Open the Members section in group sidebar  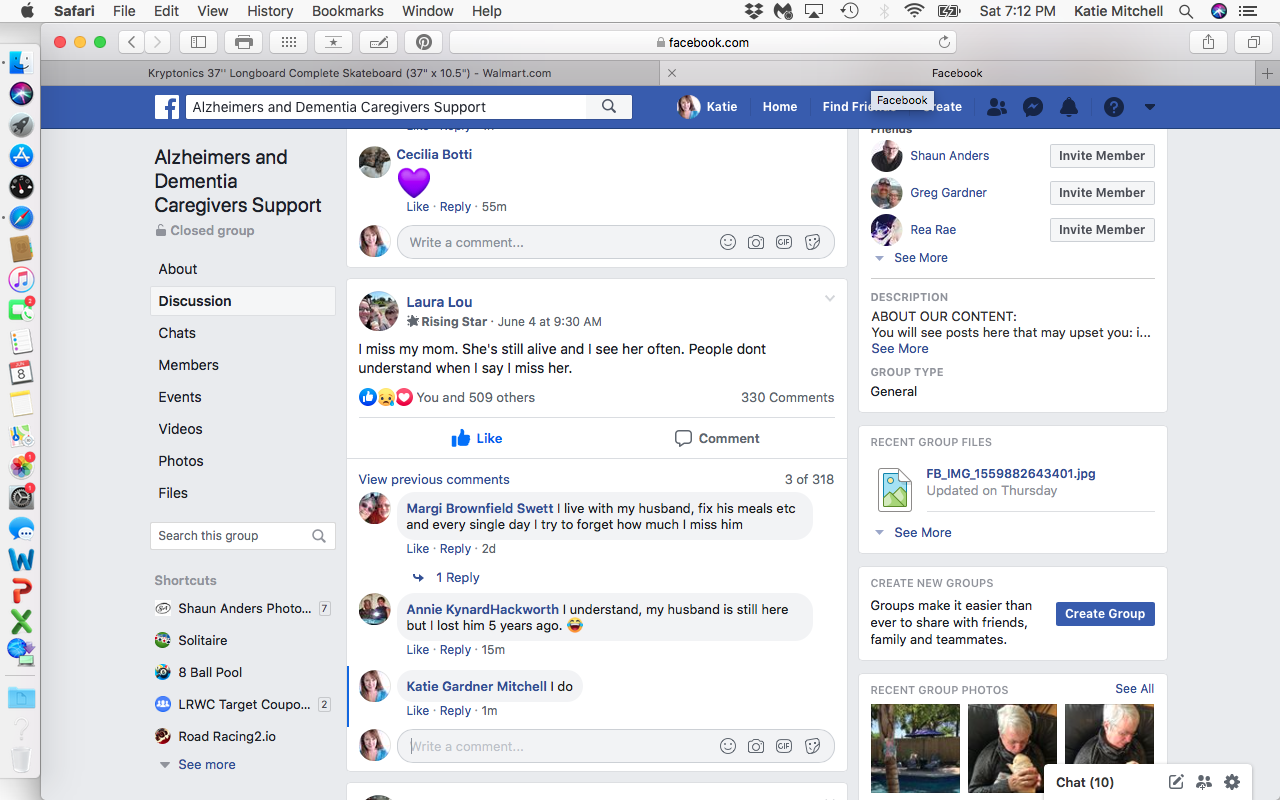(188, 365)
